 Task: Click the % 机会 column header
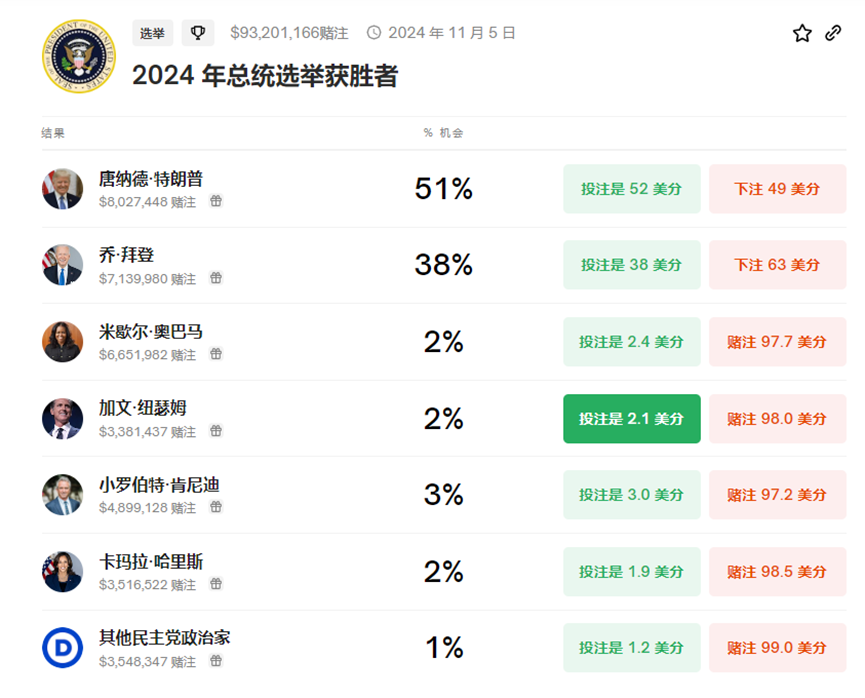pyautogui.click(x=443, y=133)
